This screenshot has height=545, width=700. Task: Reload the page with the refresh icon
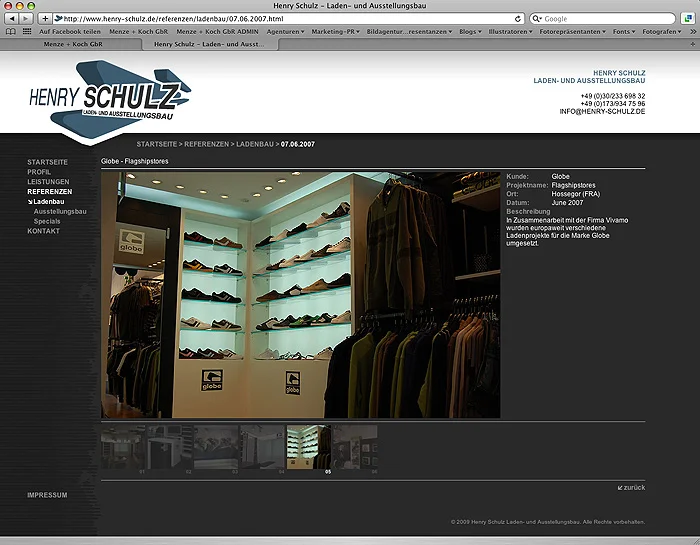pos(518,18)
